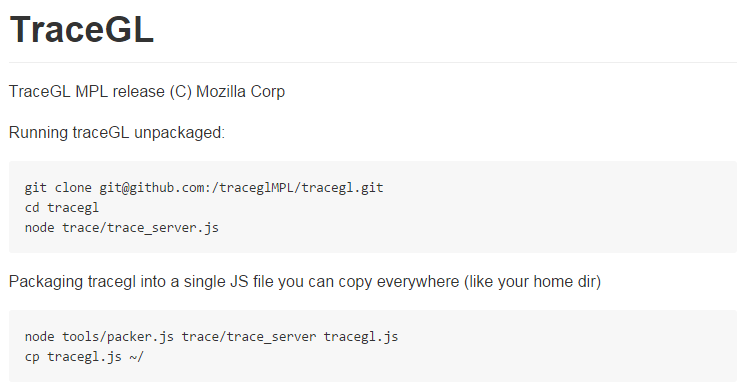The height and width of the screenshot is (389, 747).
Task: Click the git@github.com repository URL text
Action: pyautogui.click(x=241, y=188)
